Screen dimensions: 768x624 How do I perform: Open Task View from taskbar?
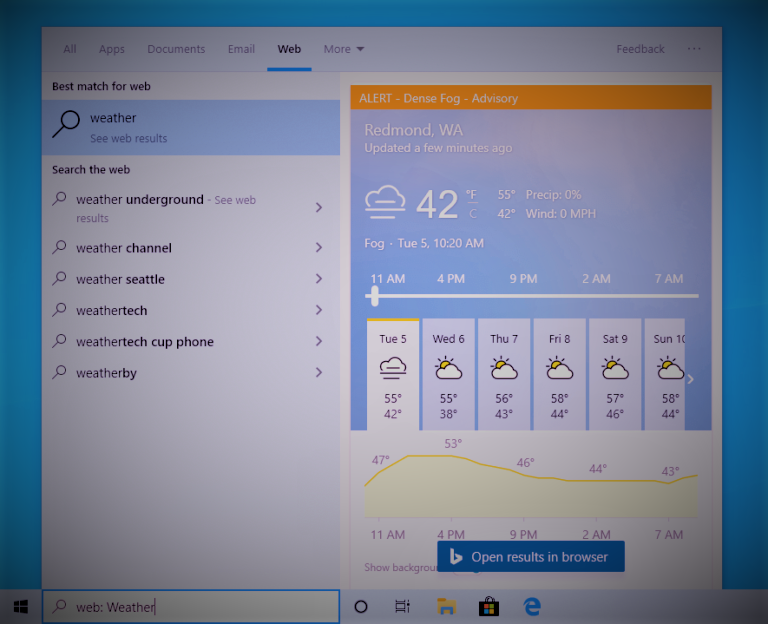tap(402, 607)
